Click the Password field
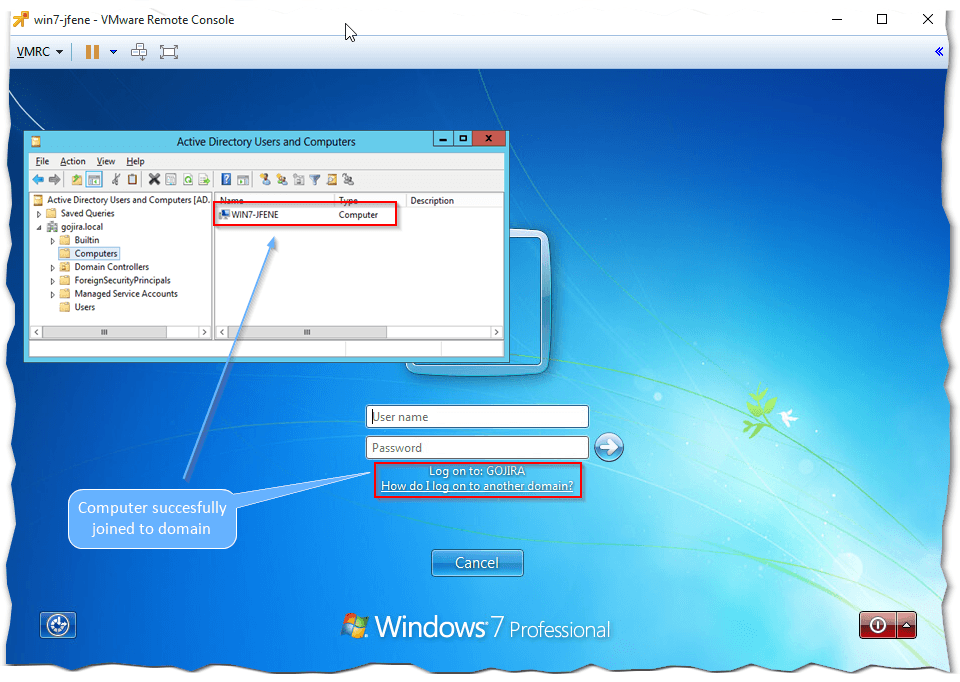 [477, 448]
